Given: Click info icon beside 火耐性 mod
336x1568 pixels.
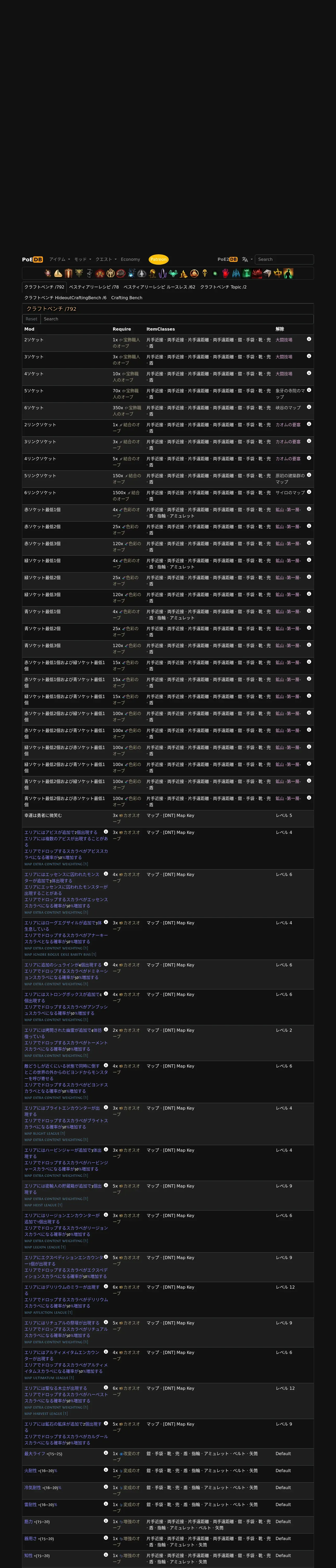Looking at the screenshot, I should coord(106,1470).
